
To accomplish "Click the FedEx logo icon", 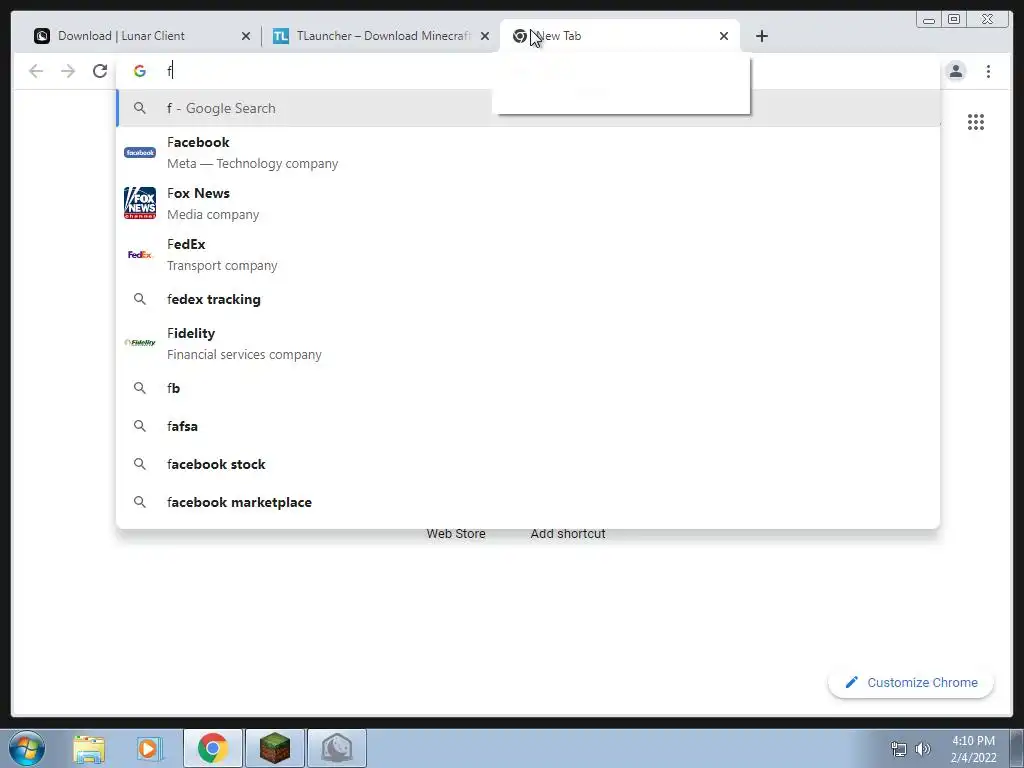I will [x=140, y=255].
